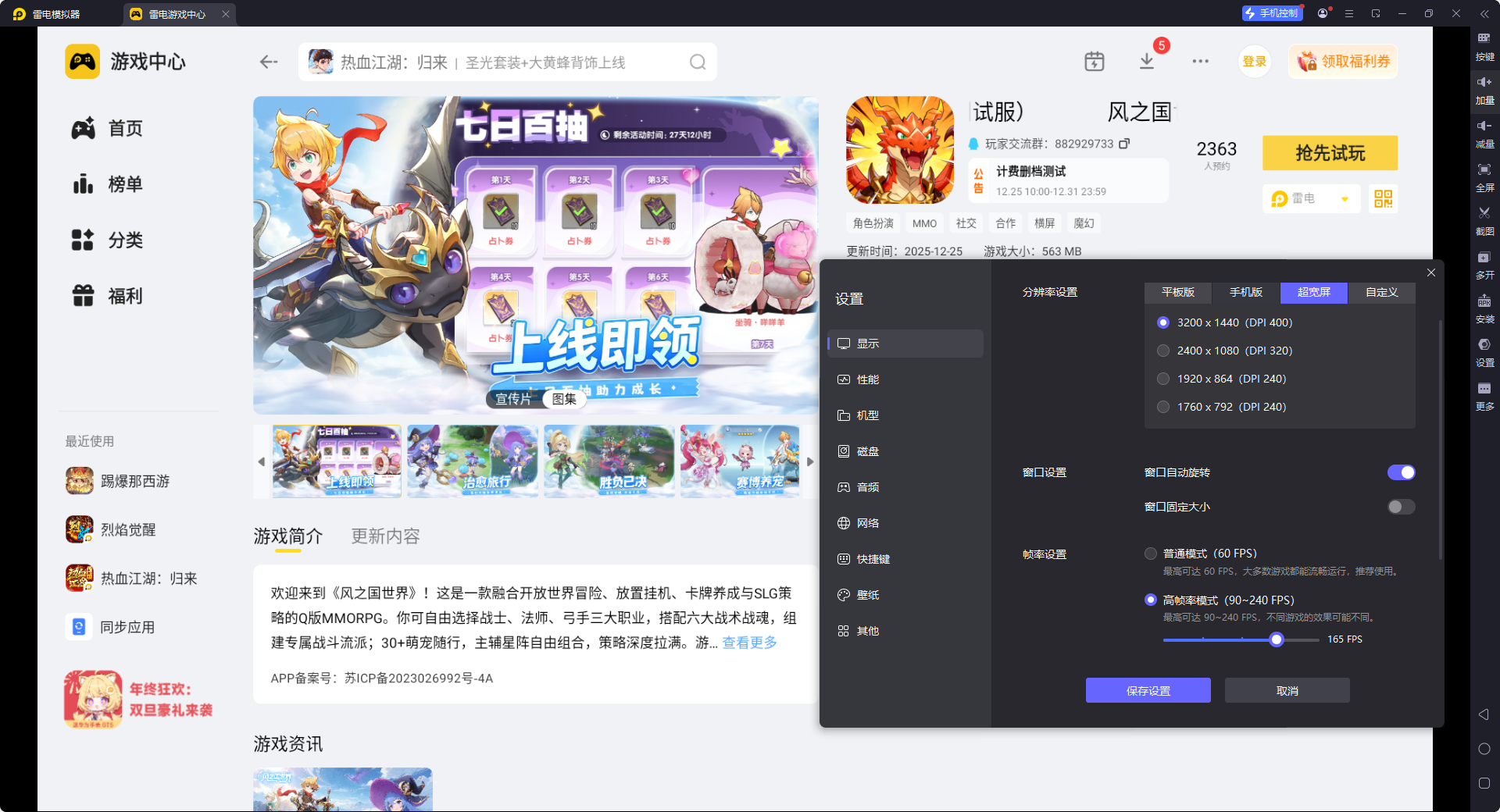Screen dimensions: 1500x812
Task: Click the 登录 login button
Action: point(1254,62)
